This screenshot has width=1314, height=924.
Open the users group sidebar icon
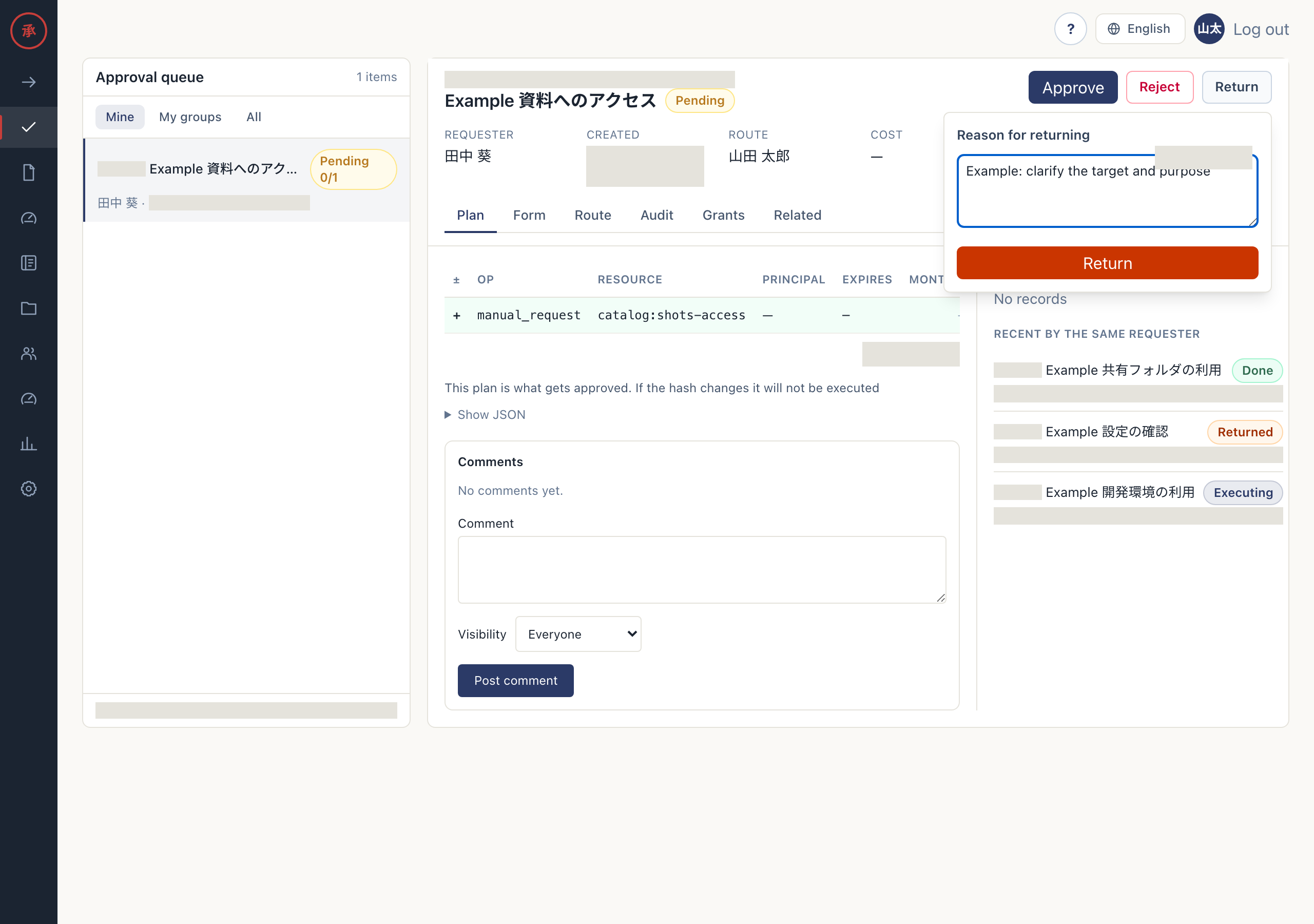tap(29, 353)
